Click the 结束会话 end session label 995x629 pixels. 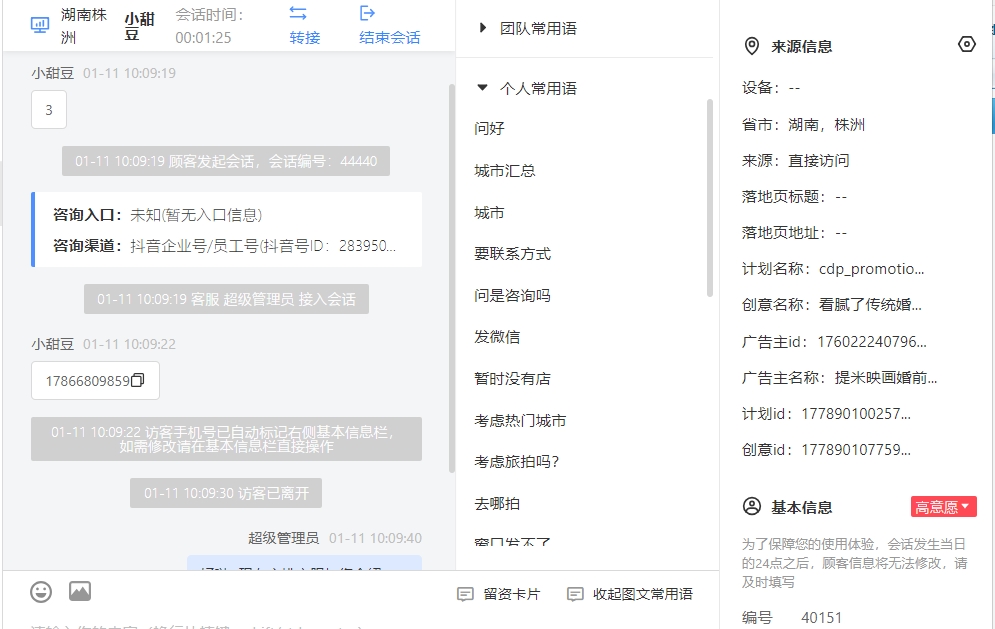coord(390,37)
